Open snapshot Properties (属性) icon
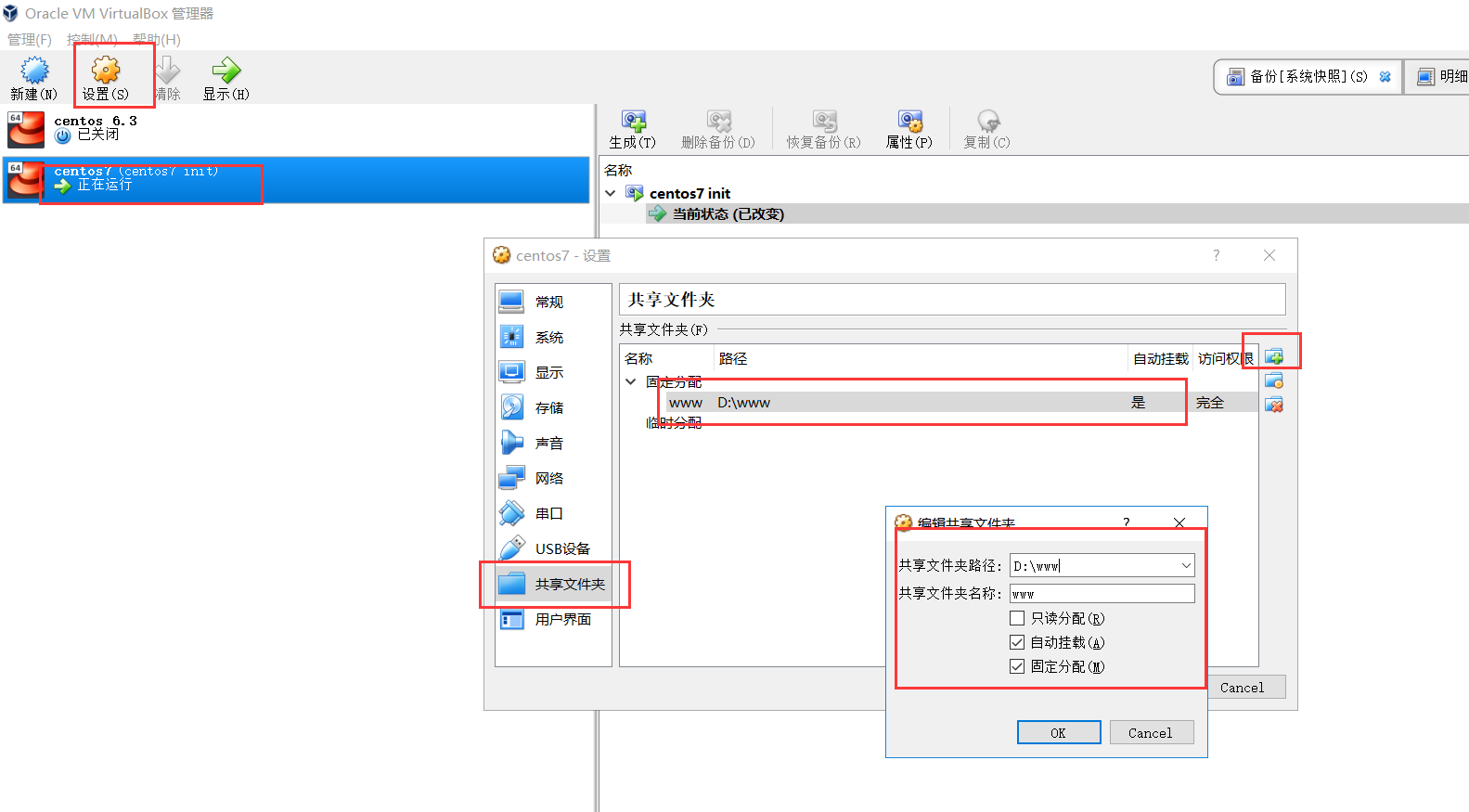 pos(909,121)
